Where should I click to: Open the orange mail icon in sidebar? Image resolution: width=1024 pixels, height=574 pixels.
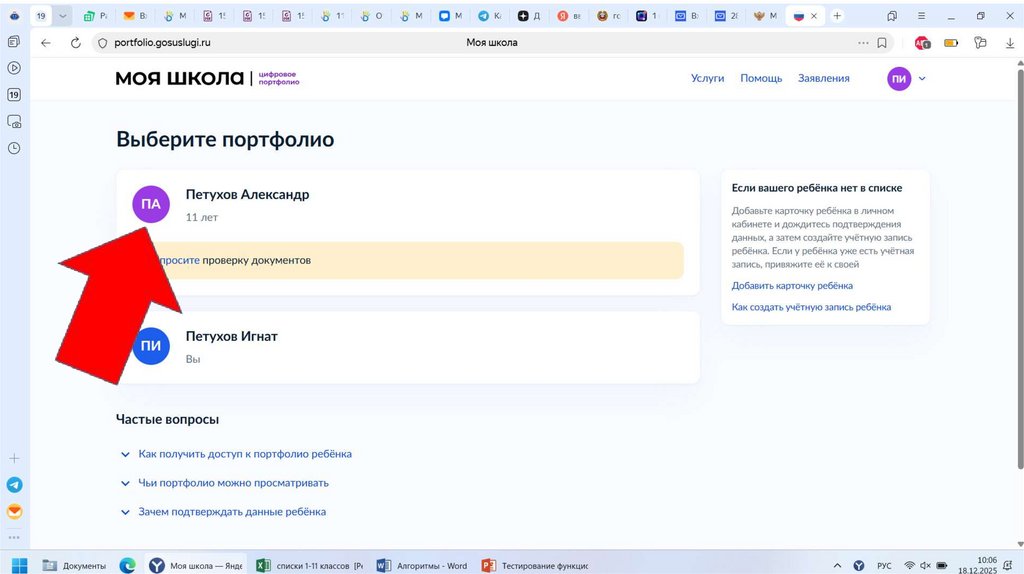pos(14,511)
